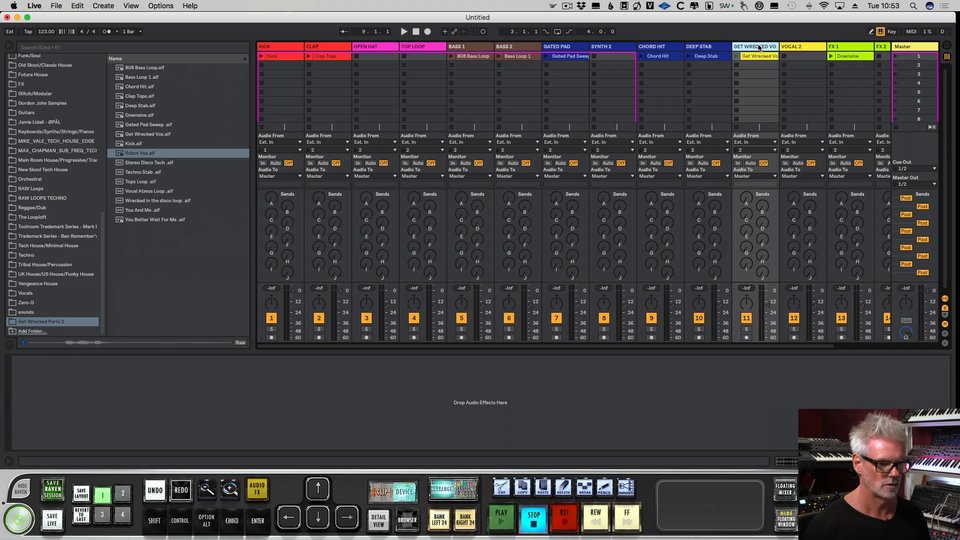Image resolution: width=960 pixels, height=540 pixels.
Task: Select Techno Stab.aif file
Action: point(143,172)
